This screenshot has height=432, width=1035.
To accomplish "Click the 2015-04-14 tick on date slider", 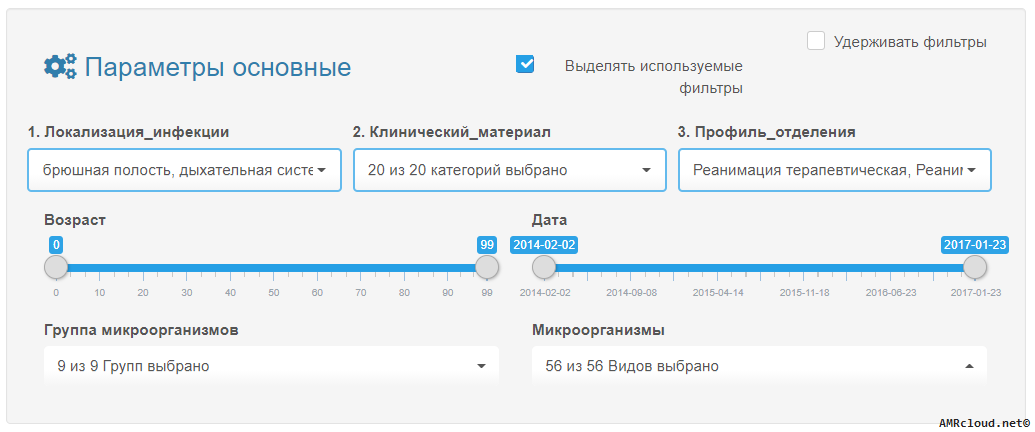I will [x=718, y=293].
